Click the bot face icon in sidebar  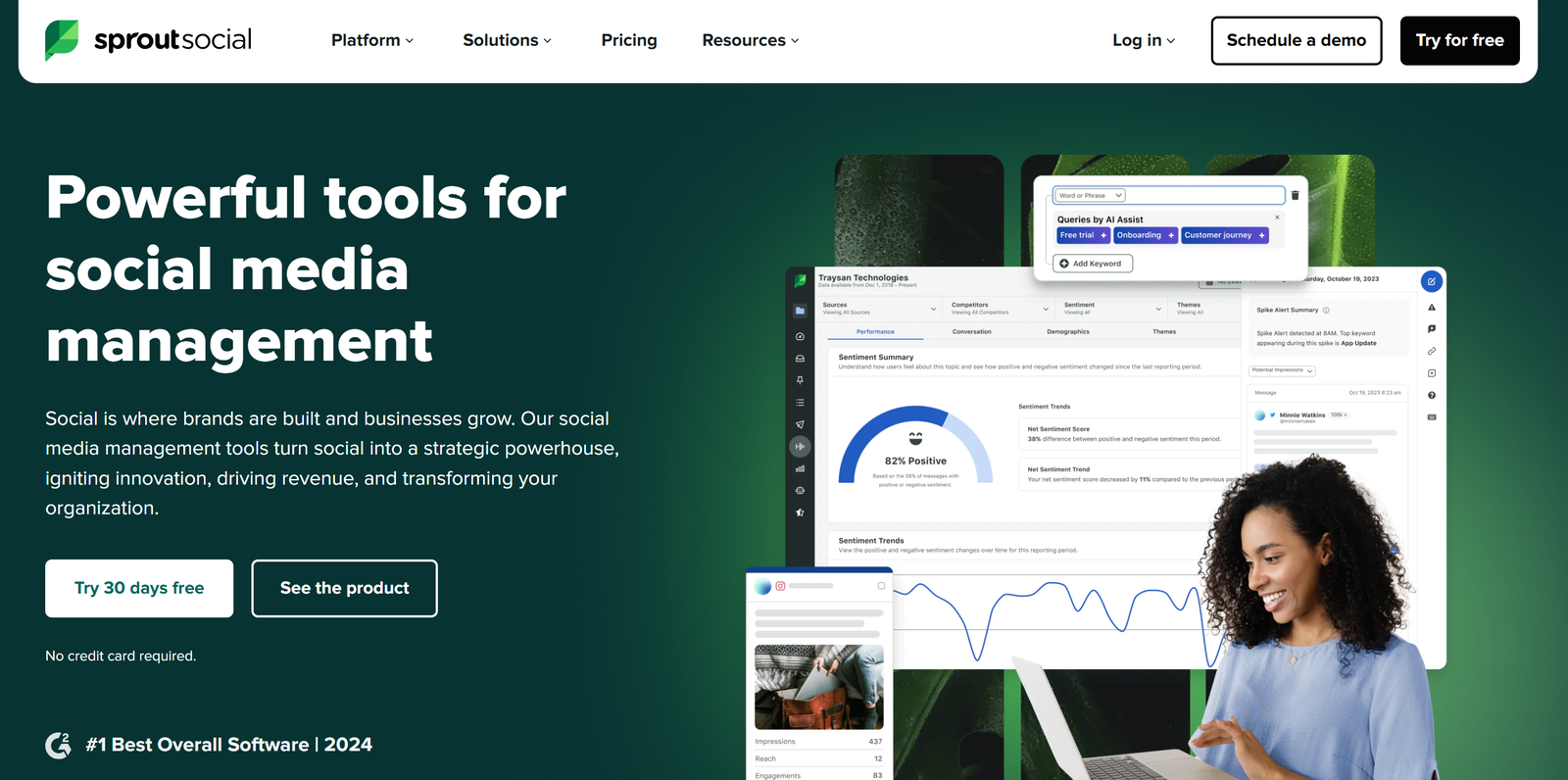click(800, 490)
